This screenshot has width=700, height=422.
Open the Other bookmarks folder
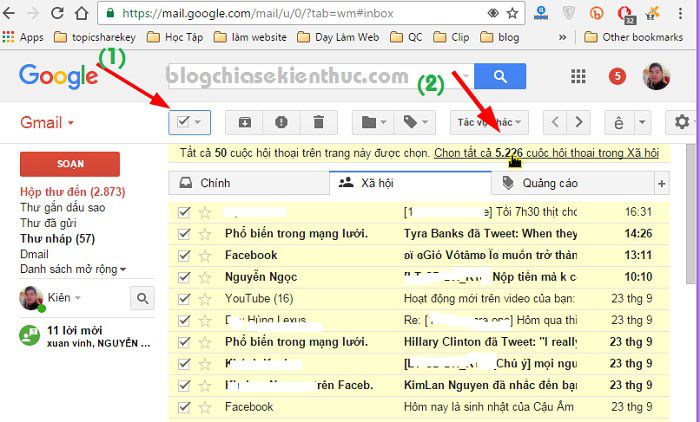[x=633, y=37]
